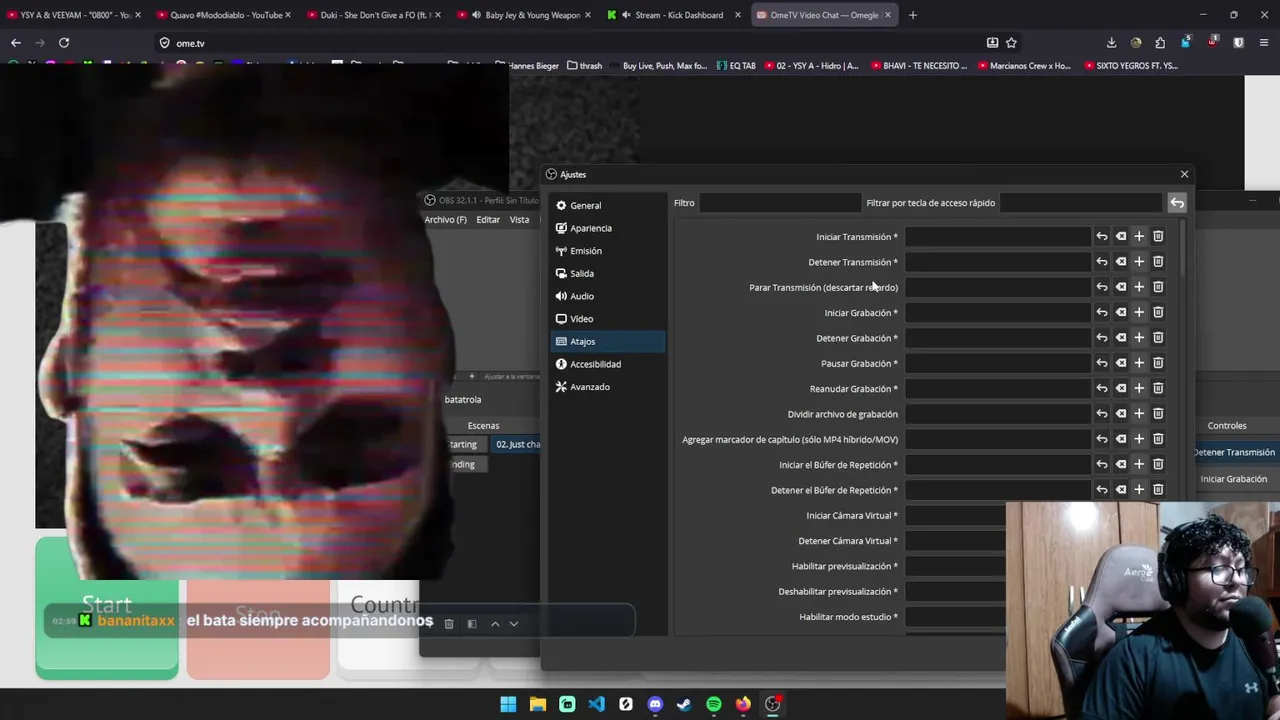The image size is (1280, 720).
Task: Click the Iniciar Transmisión hotkey field
Action: pyautogui.click(x=997, y=237)
